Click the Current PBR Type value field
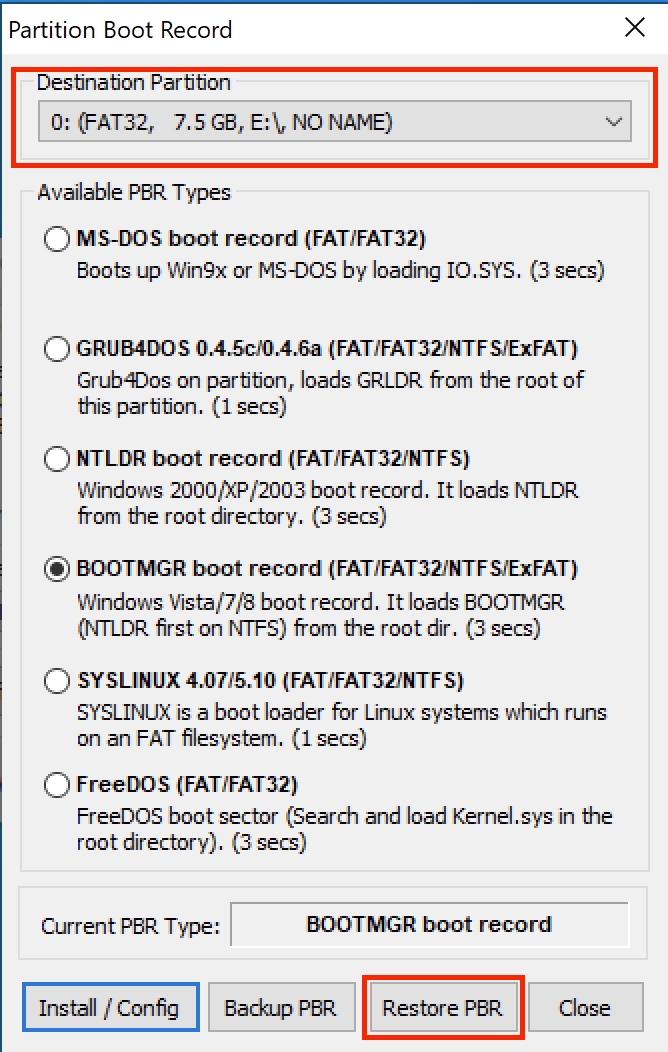 (429, 924)
